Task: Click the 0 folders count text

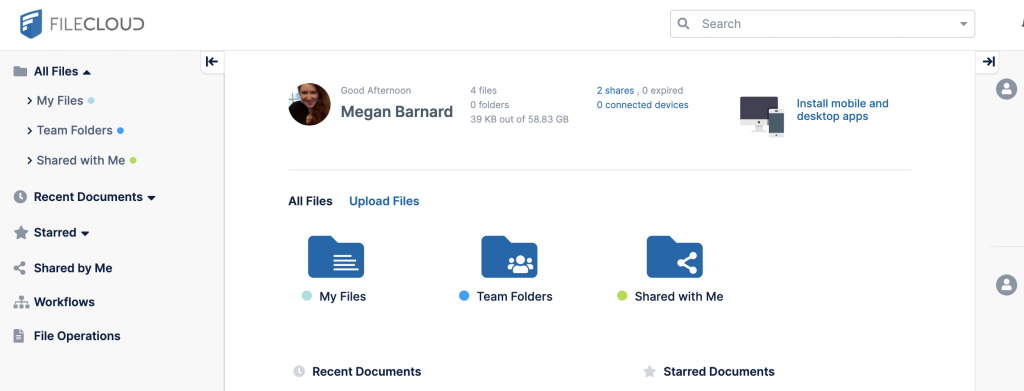Action: (490, 105)
